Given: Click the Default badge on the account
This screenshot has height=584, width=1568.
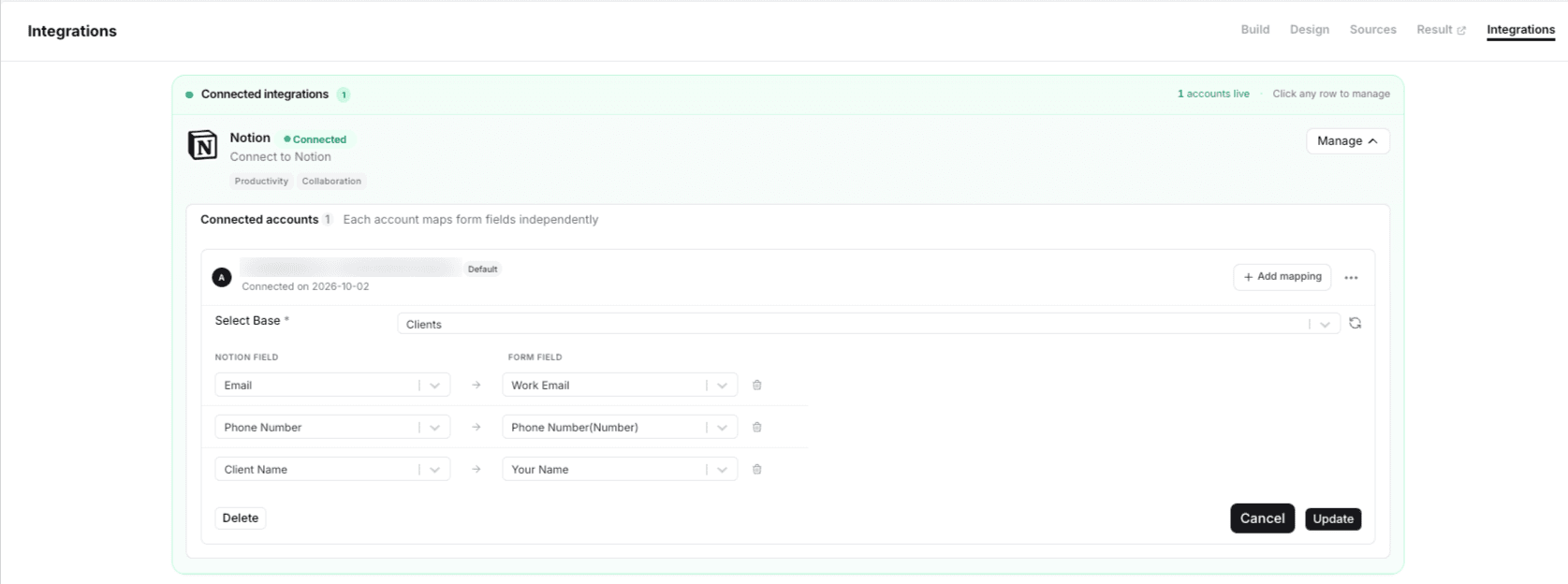Looking at the screenshot, I should (483, 269).
